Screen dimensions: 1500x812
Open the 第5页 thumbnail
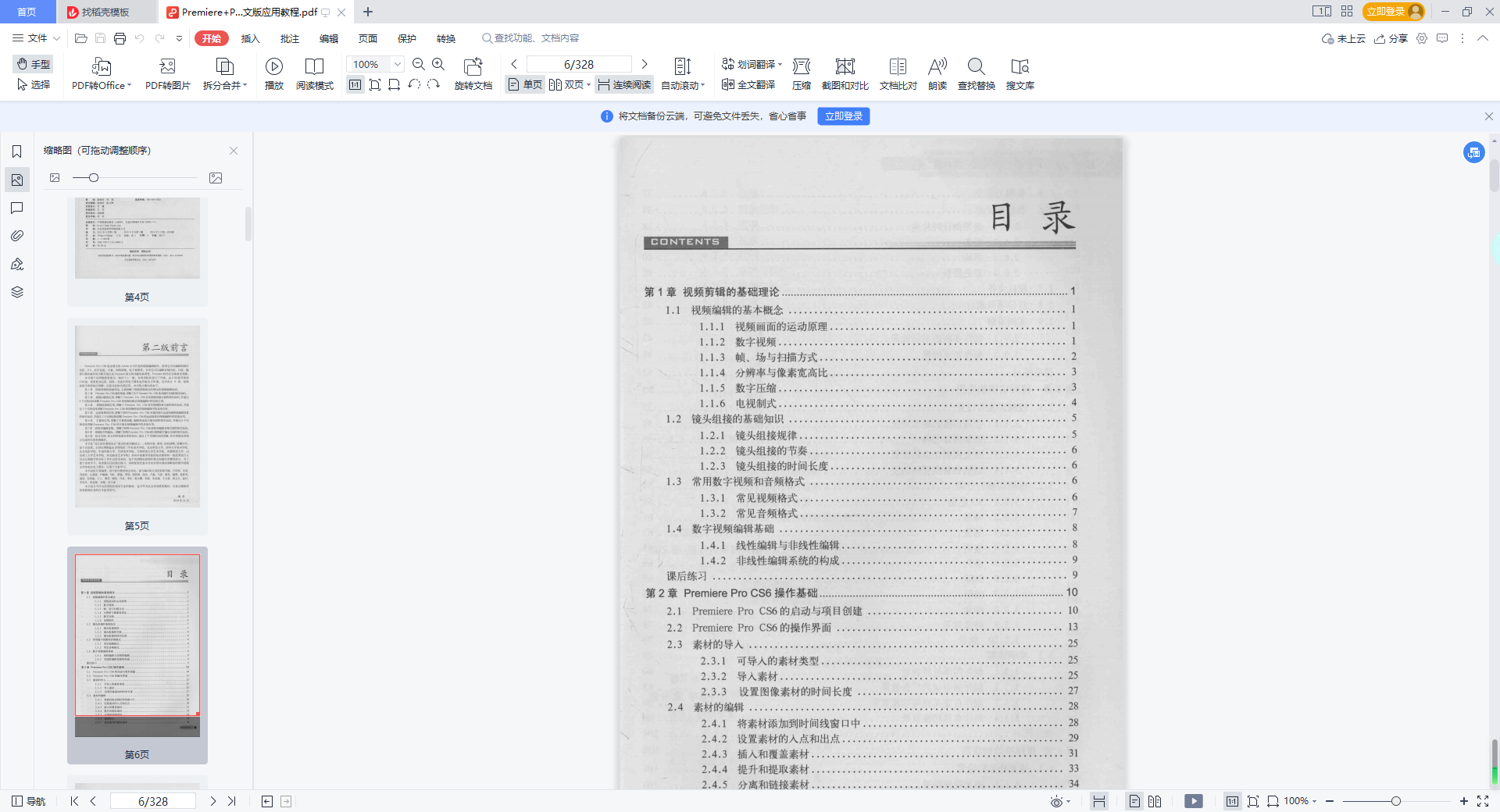pyautogui.click(x=137, y=426)
